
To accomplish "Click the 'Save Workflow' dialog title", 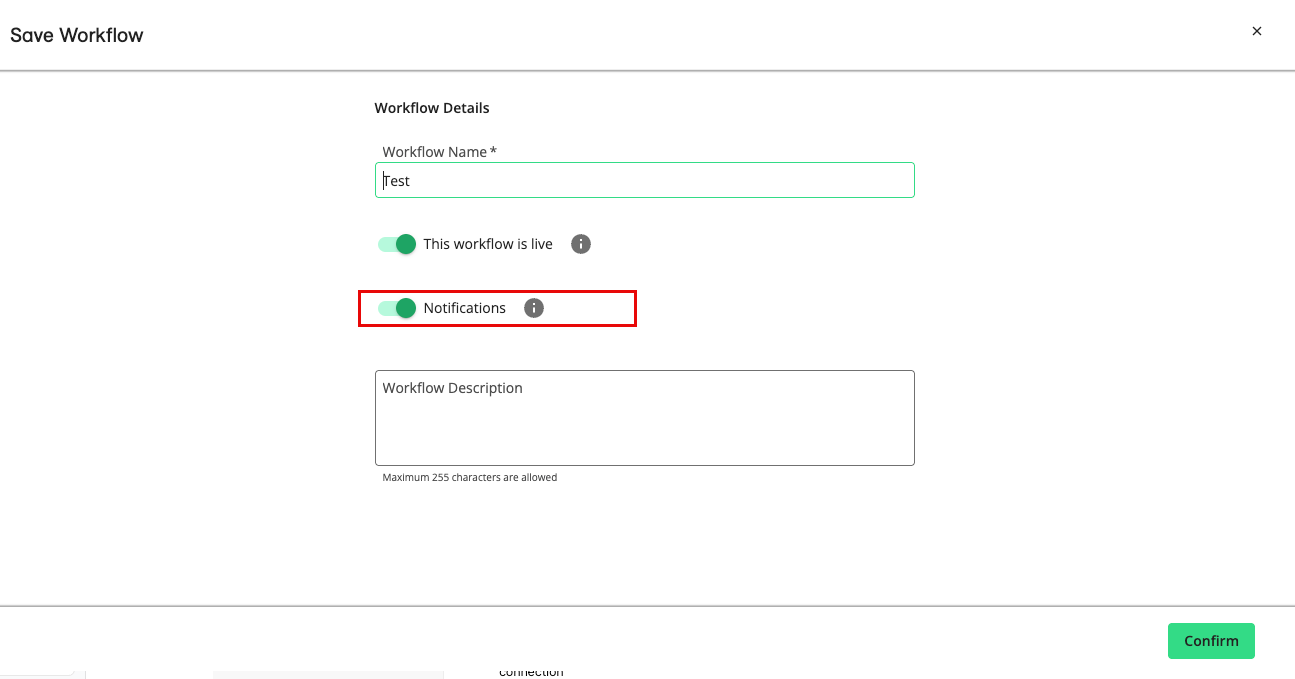I will [x=77, y=35].
